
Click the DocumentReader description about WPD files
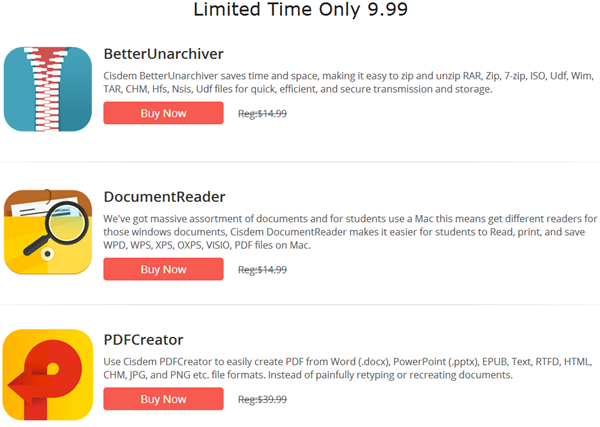tap(350, 232)
